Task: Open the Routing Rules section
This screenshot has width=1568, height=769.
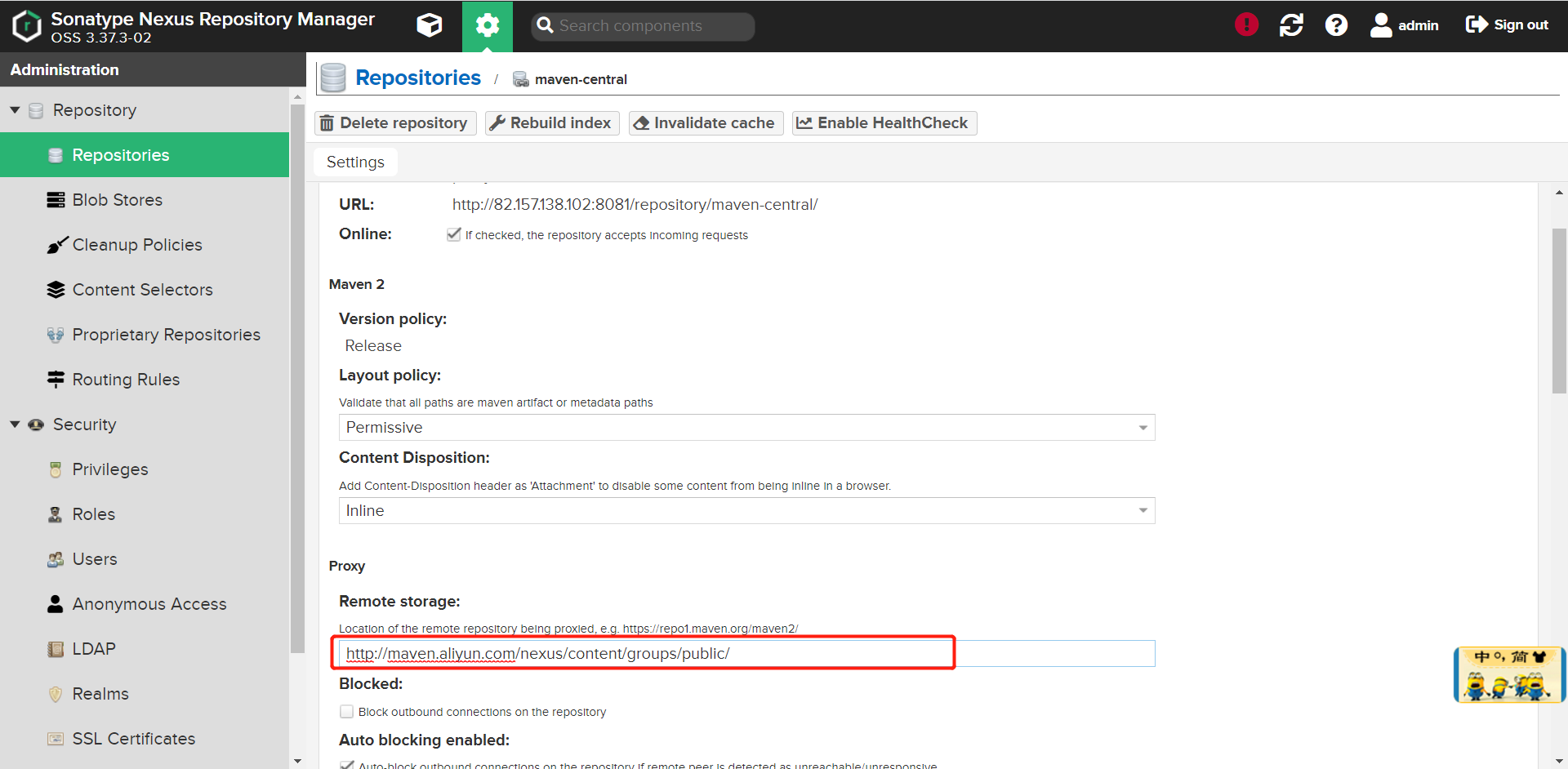Action: pyautogui.click(x=126, y=379)
